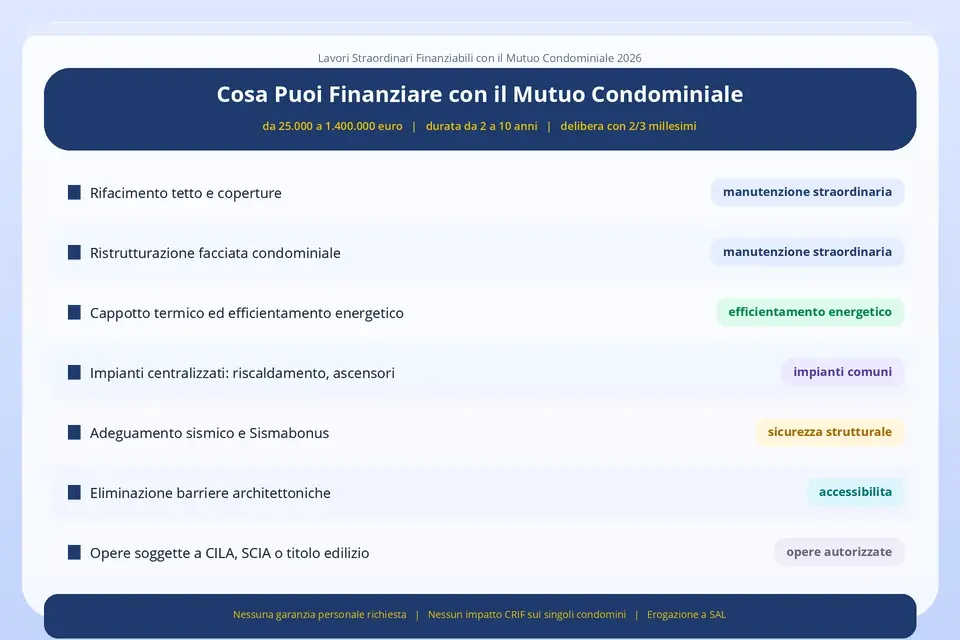The height and width of the screenshot is (640, 960).
Task: Select the teal accessibilita tag
Action: click(855, 492)
